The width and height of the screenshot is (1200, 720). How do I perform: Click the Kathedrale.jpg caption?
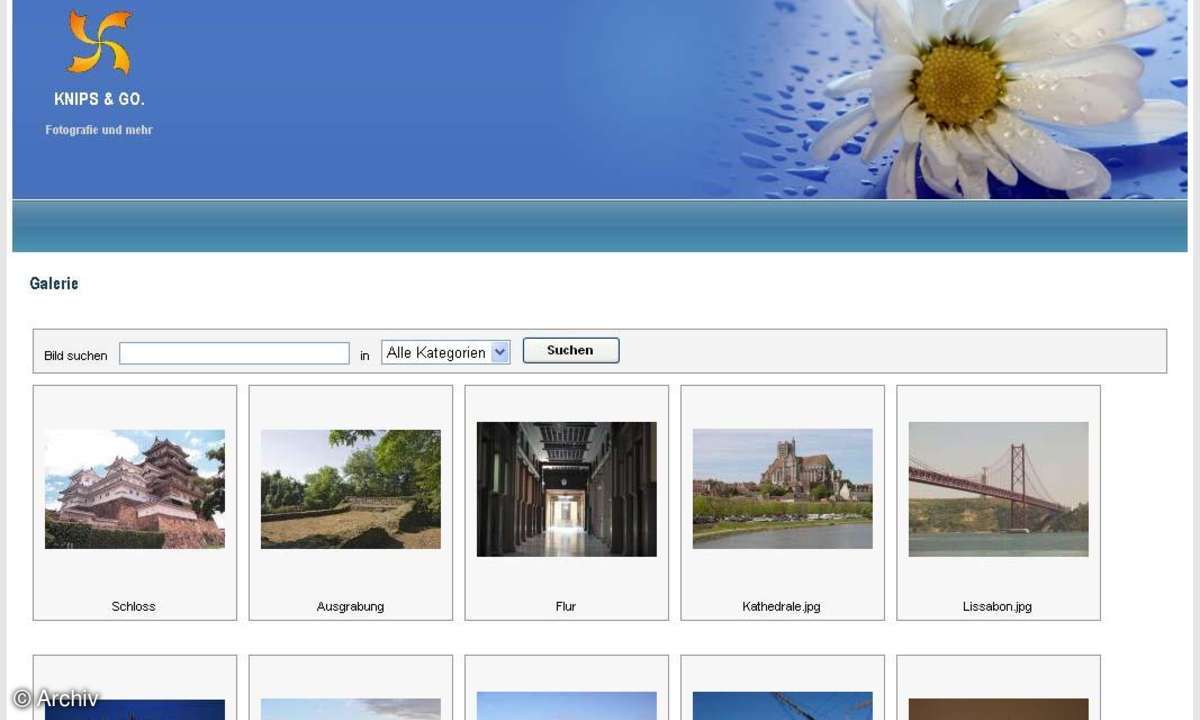782,606
